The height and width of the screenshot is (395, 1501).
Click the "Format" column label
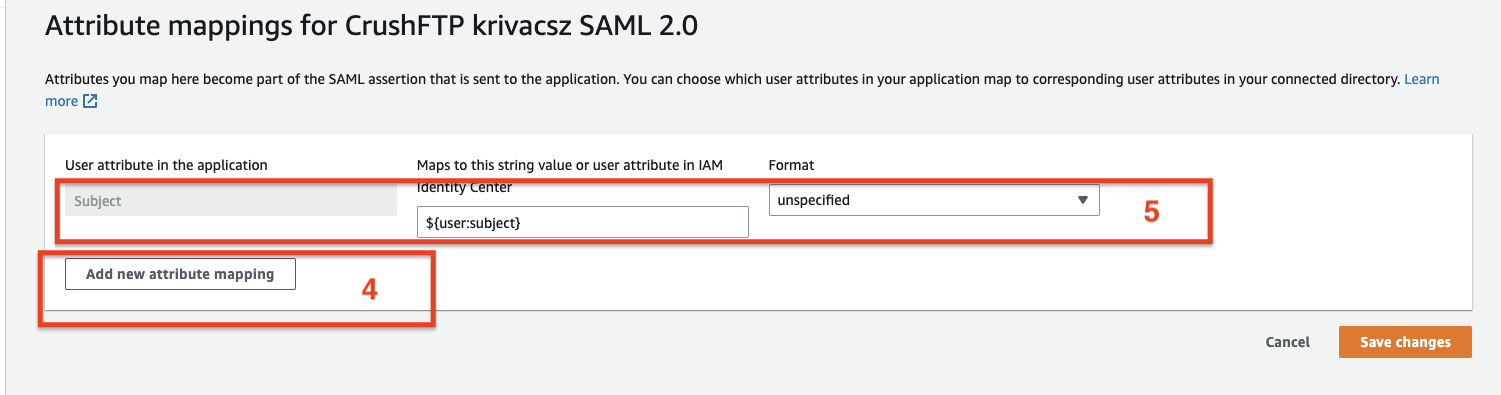(791, 165)
